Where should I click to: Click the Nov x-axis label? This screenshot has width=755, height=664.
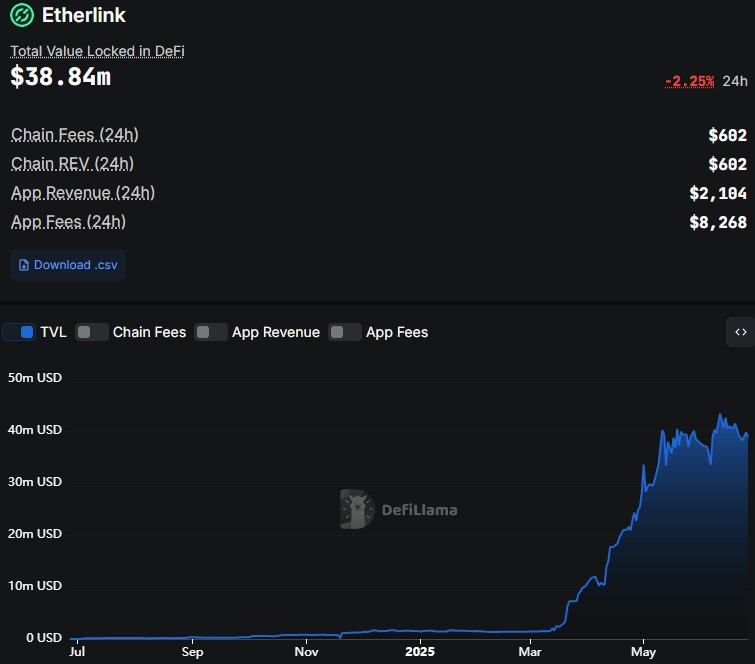pos(306,651)
